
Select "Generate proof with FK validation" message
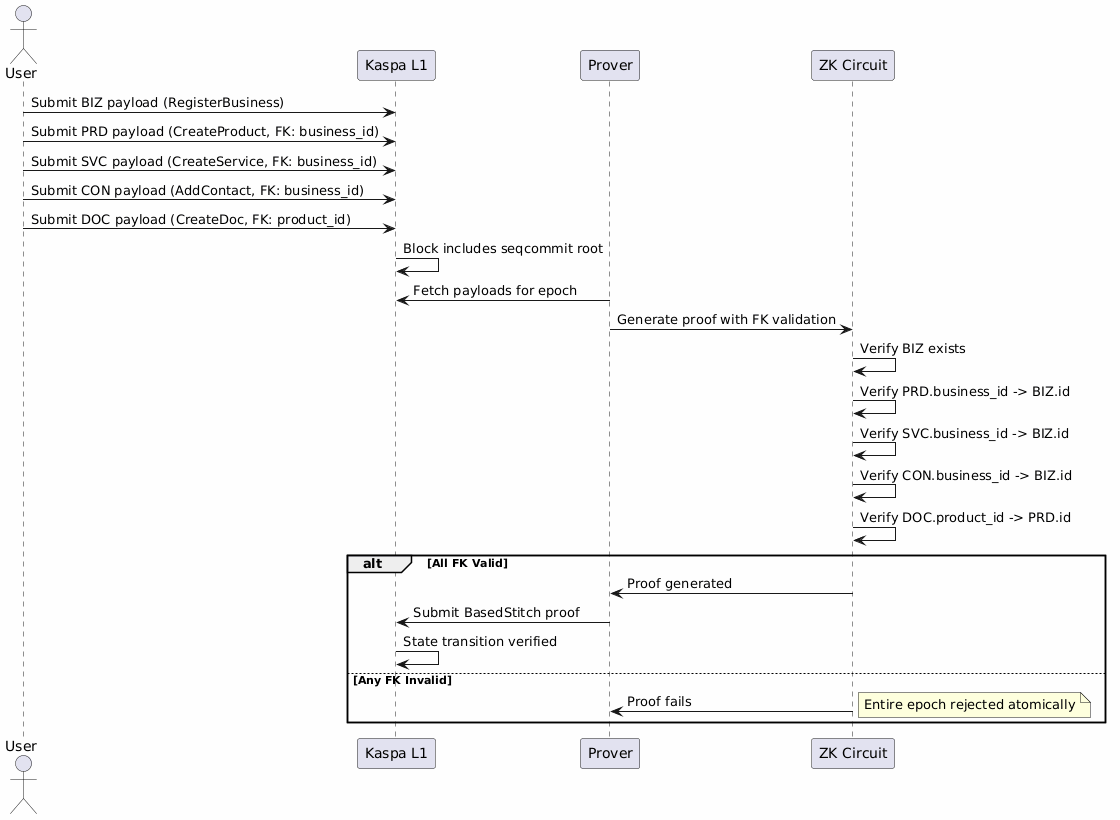click(x=726, y=319)
